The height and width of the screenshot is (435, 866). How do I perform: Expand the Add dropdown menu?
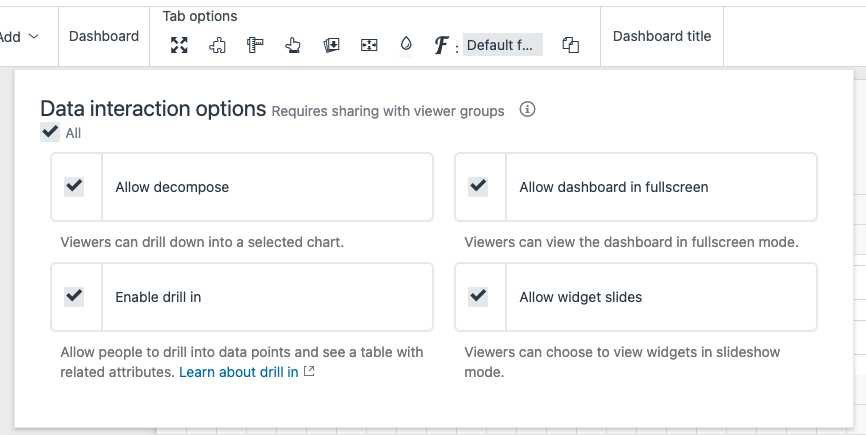pyautogui.click(x=20, y=37)
